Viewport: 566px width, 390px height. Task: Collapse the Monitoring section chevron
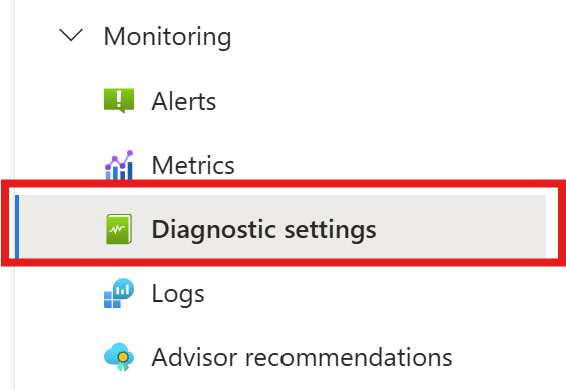coord(71,36)
